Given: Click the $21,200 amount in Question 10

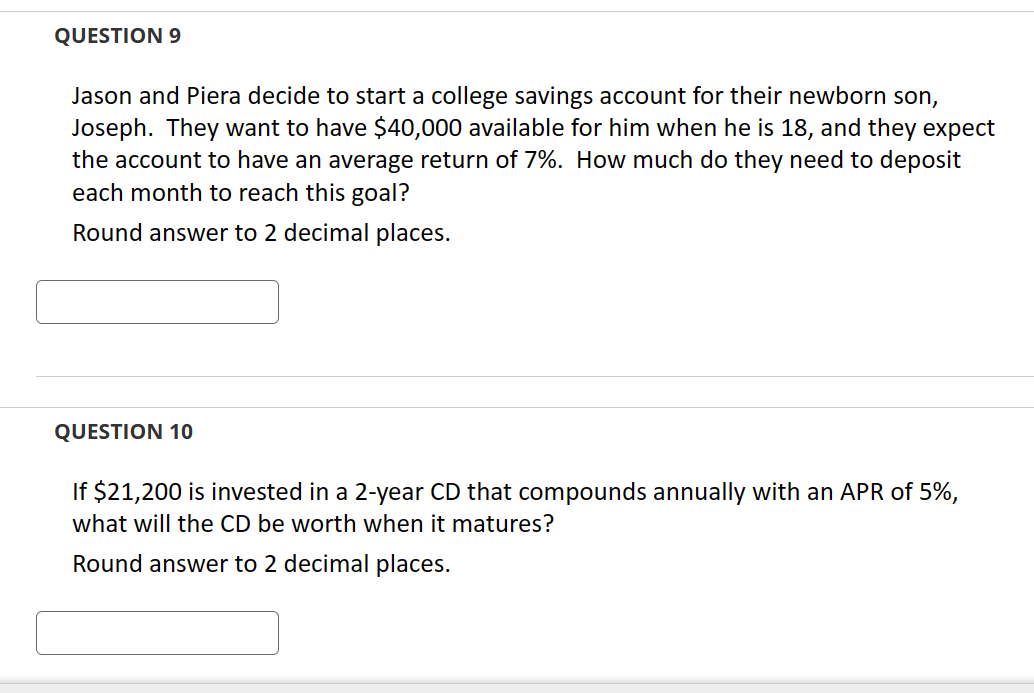Looking at the screenshot, I should coord(138,492).
